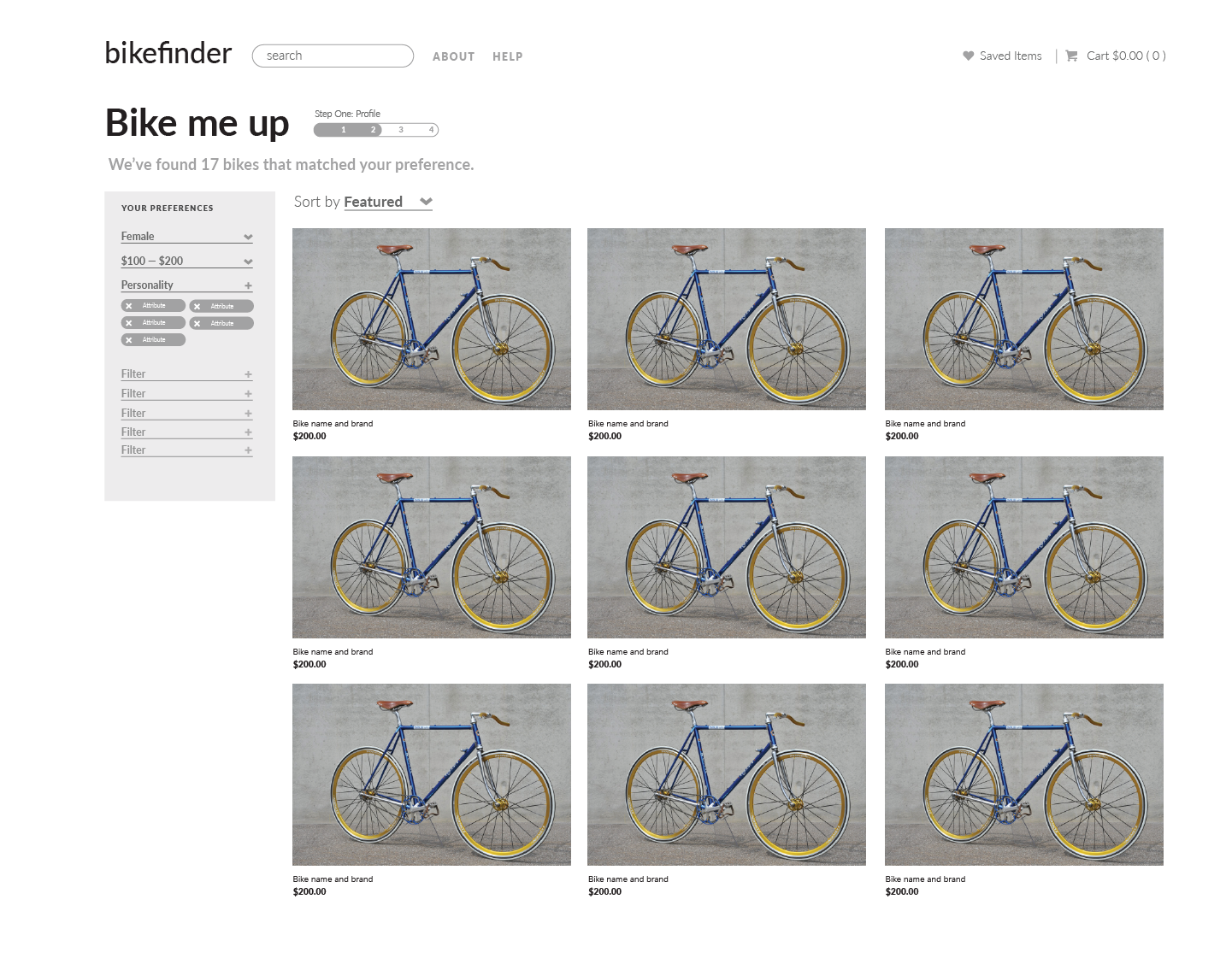Click the search input field
The height and width of the screenshot is (964, 1232).
(333, 56)
